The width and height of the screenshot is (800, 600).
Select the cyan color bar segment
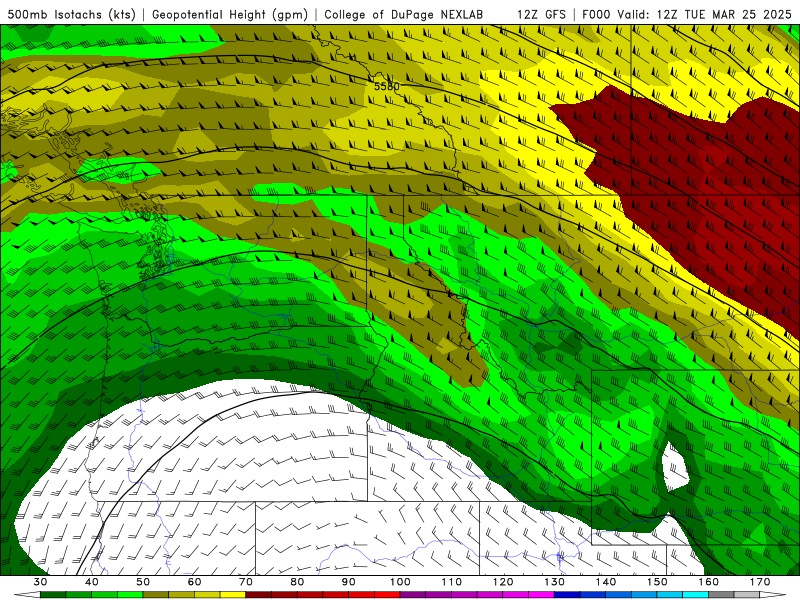[695, 594]
